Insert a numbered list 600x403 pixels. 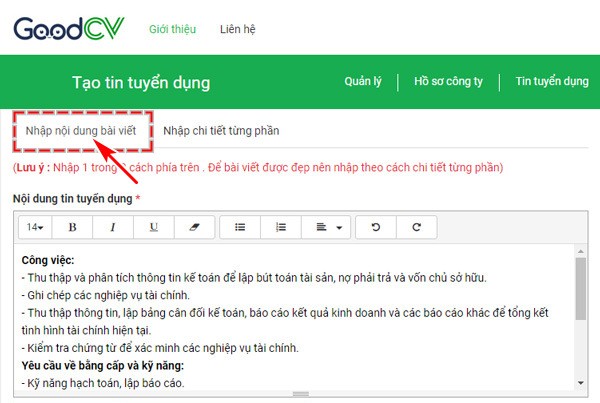pos(281,227)
